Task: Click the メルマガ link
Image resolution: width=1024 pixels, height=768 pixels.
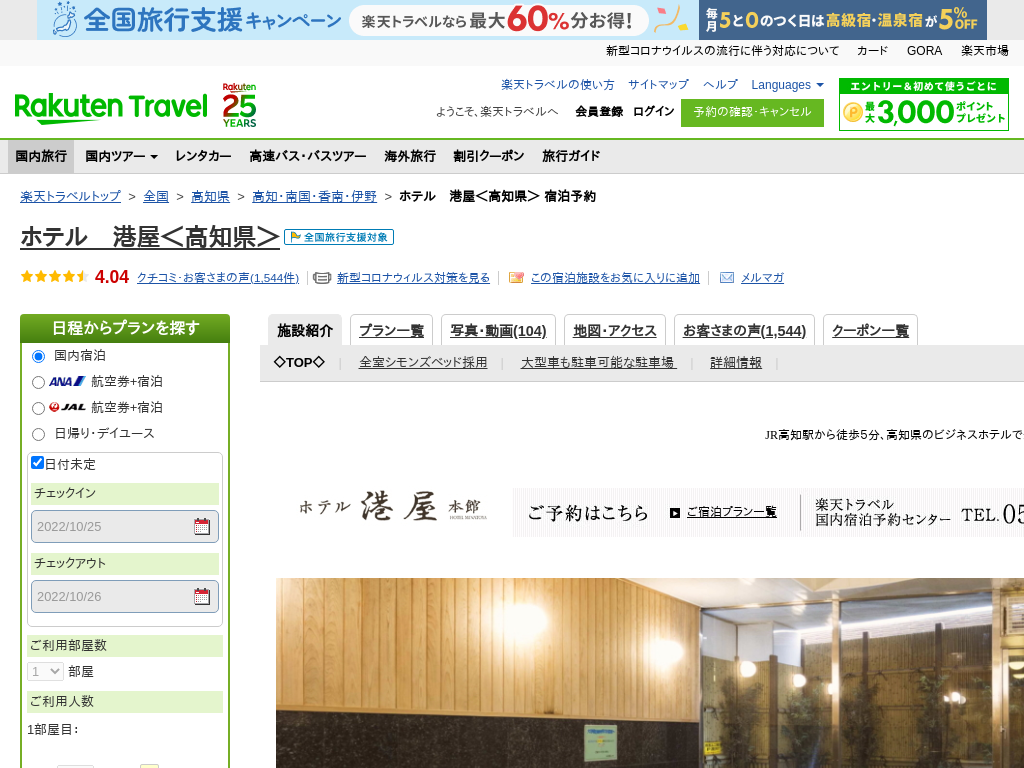Action: point(762,278)
